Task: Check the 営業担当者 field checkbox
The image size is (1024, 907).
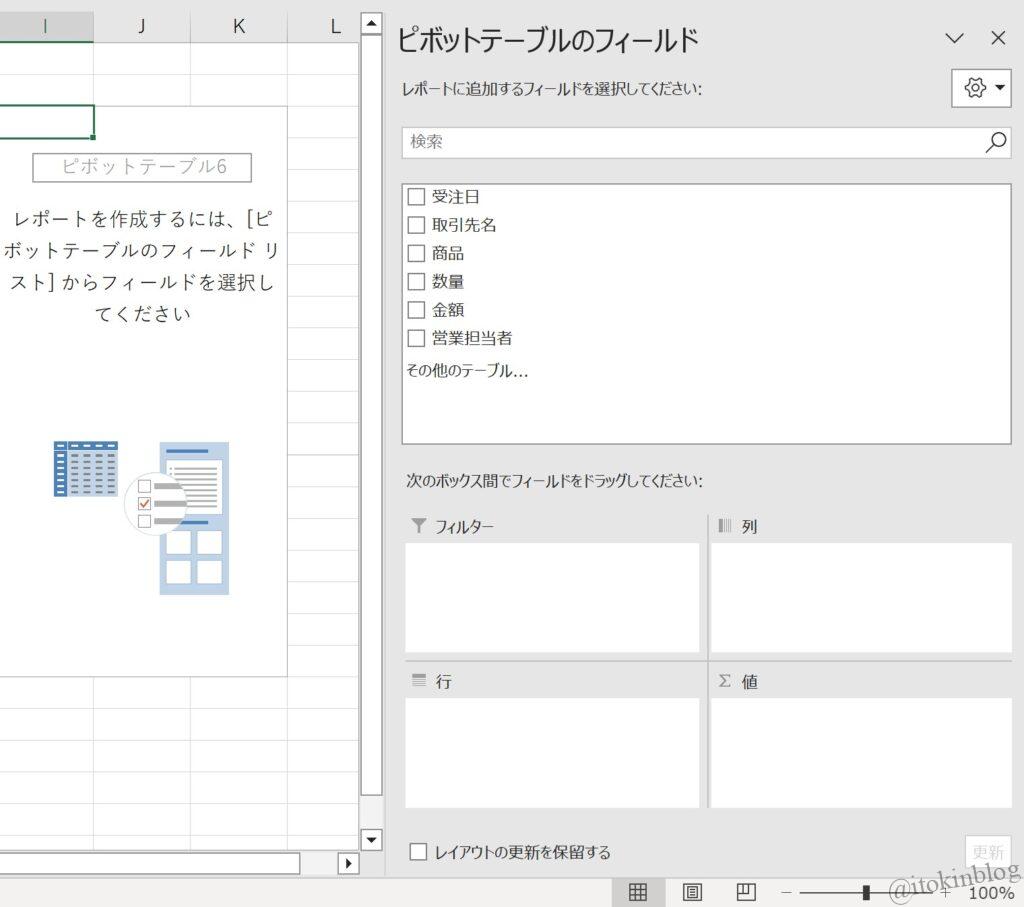Action: 417,338
